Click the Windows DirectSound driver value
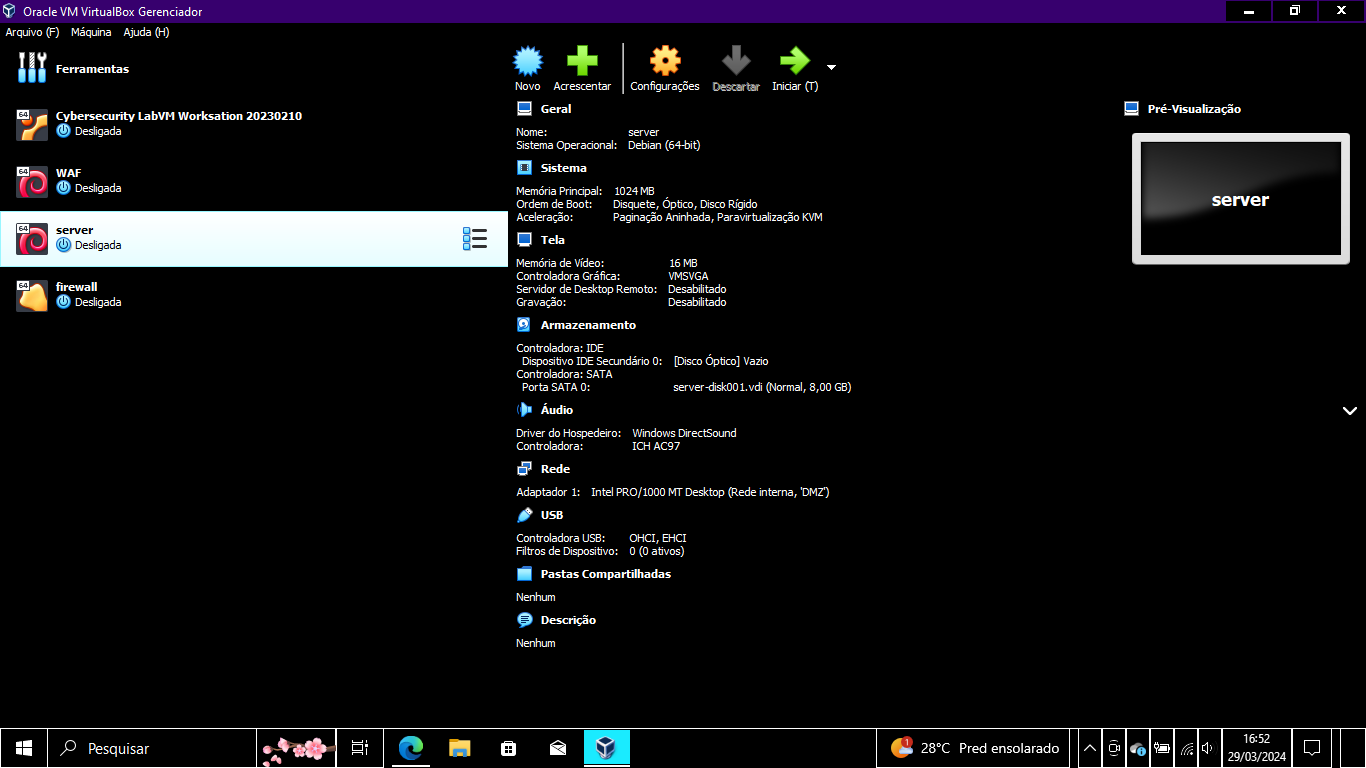The height and width of the screenshot is (768, 1366). point(684,433)
